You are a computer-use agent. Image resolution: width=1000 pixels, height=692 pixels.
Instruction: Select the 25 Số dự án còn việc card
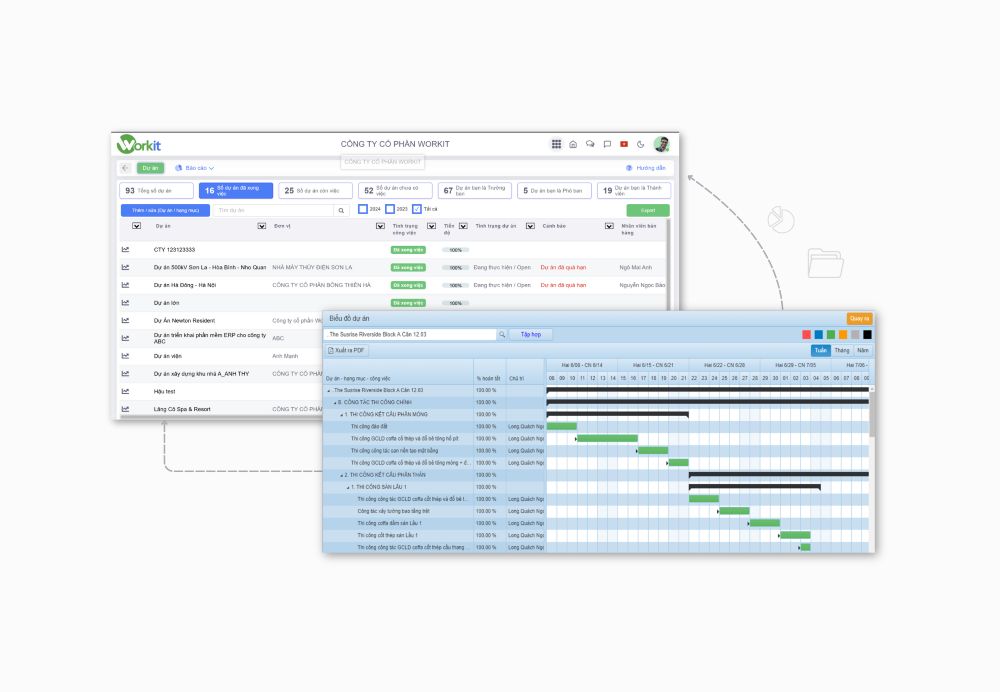(x=315, y=191)
